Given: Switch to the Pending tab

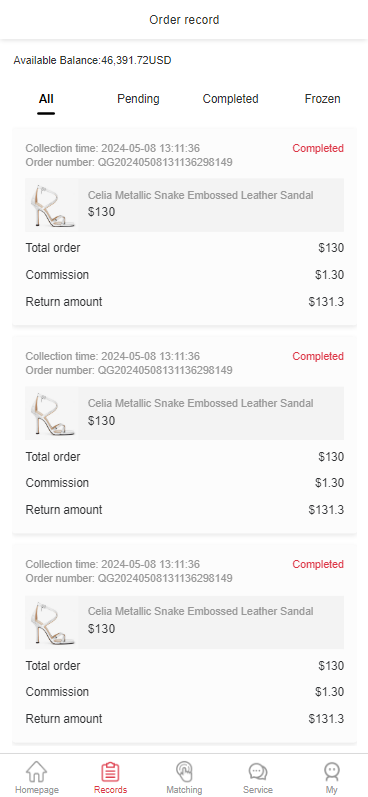Looking at the screenshot, I should pyautogui.click(x=138, y=99).
